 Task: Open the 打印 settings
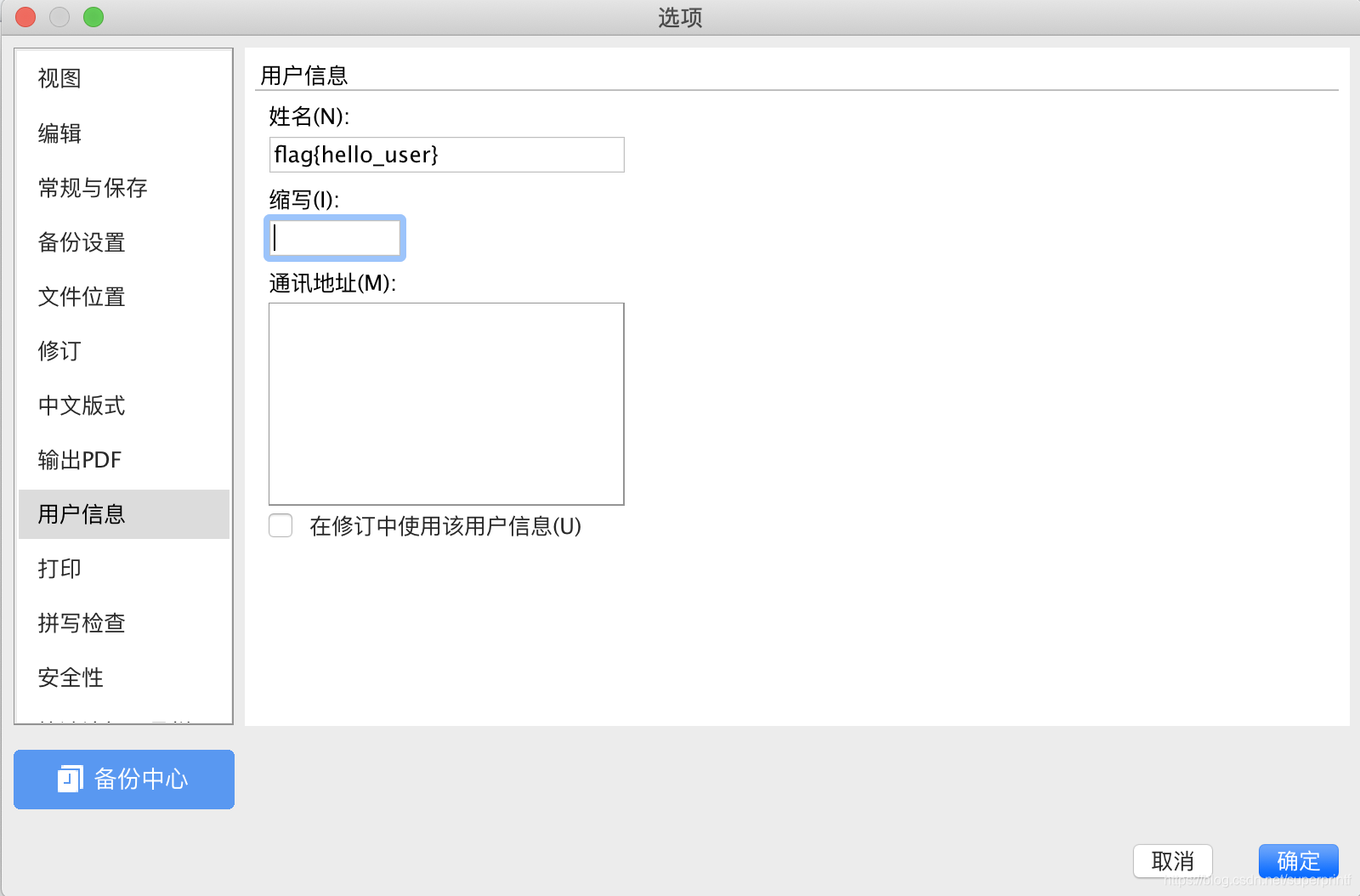coord(124,569)
